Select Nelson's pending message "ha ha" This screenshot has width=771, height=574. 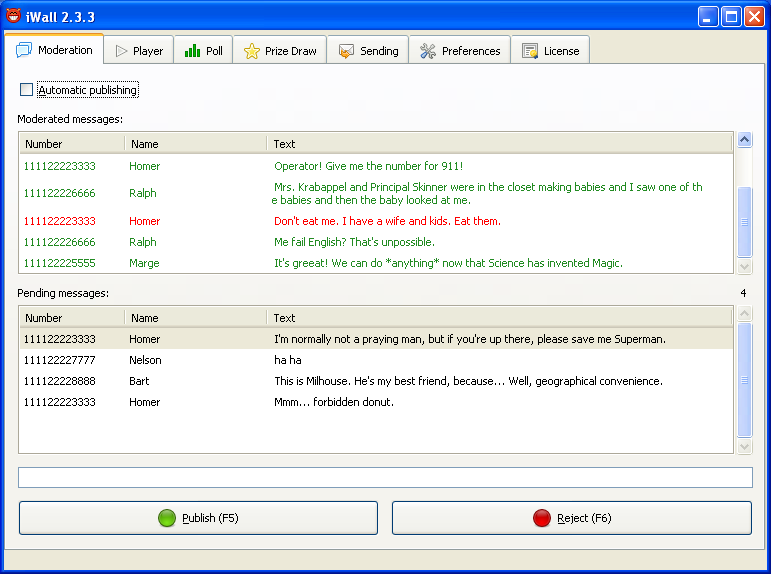376,360
